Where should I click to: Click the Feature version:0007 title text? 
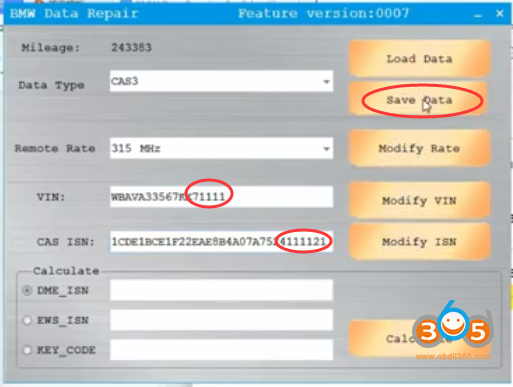[x=324, y=14]
